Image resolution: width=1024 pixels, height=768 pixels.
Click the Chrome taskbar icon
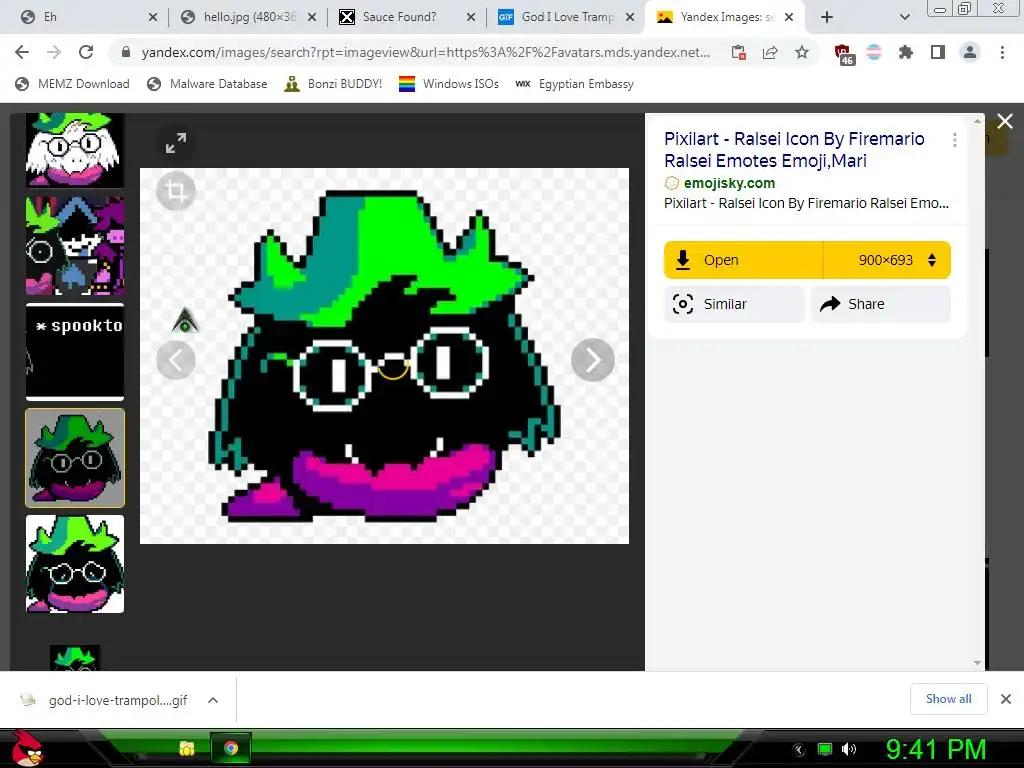click(231, 748)
